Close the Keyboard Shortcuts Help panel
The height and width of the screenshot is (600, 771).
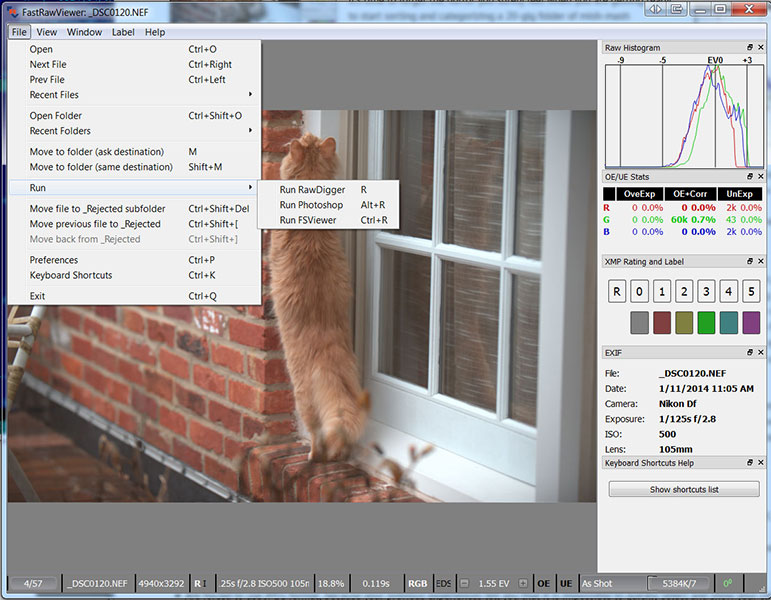click(761, 463)
